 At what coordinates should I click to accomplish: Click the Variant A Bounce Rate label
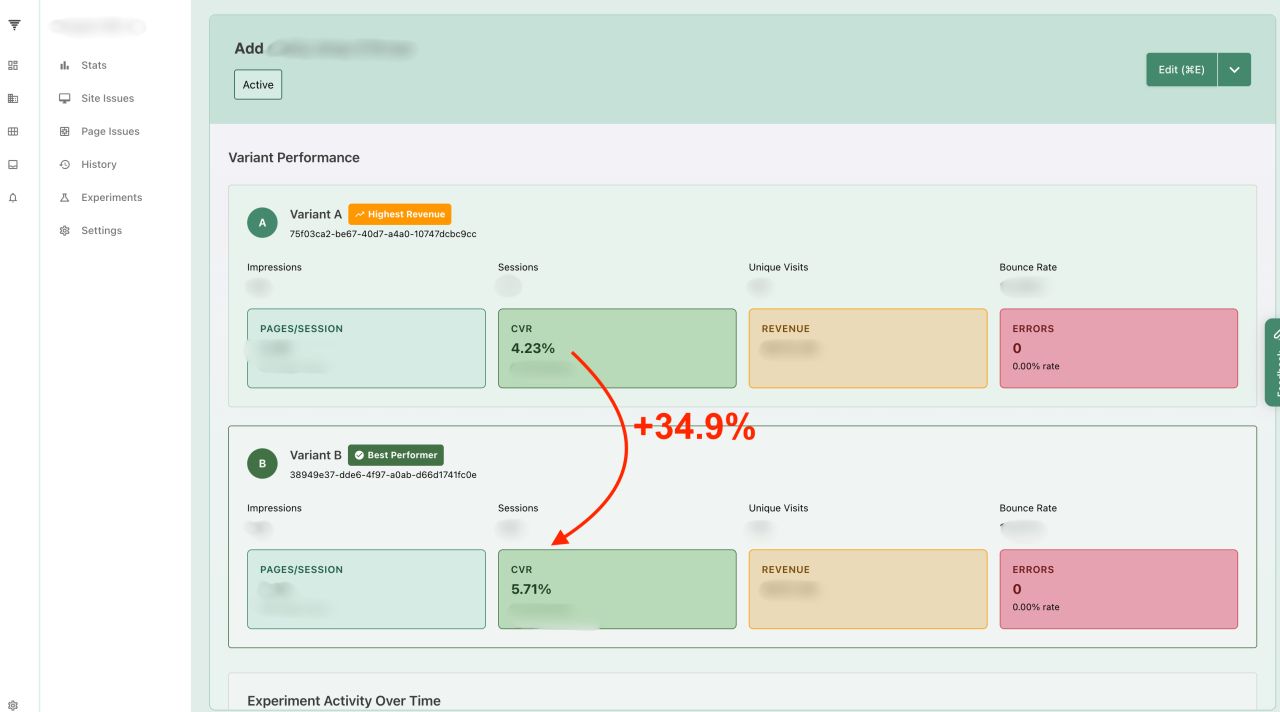coord(1028,267)
